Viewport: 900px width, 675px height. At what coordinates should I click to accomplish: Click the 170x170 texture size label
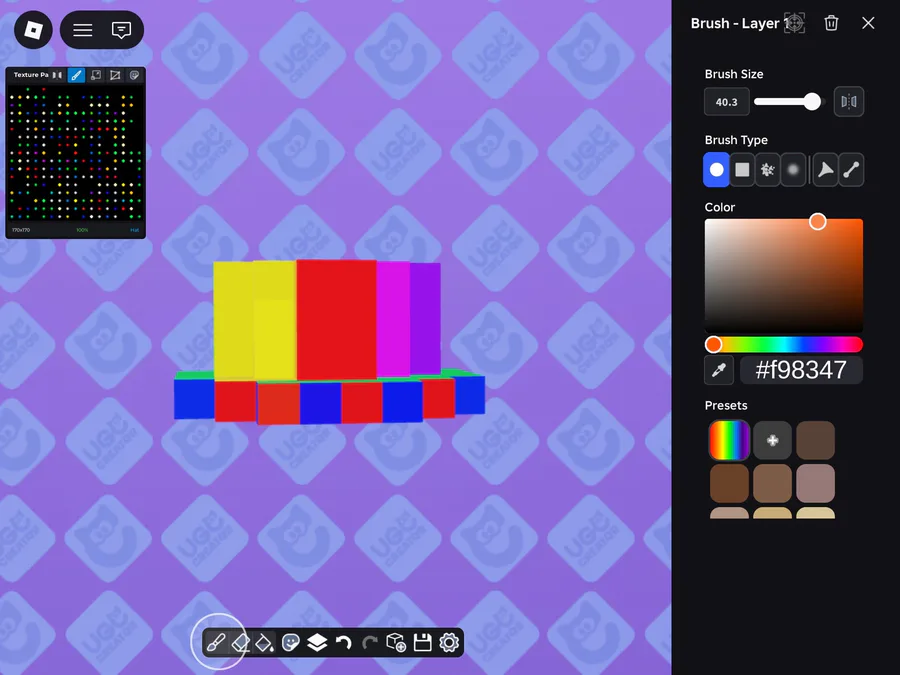(x=21, y=230)
